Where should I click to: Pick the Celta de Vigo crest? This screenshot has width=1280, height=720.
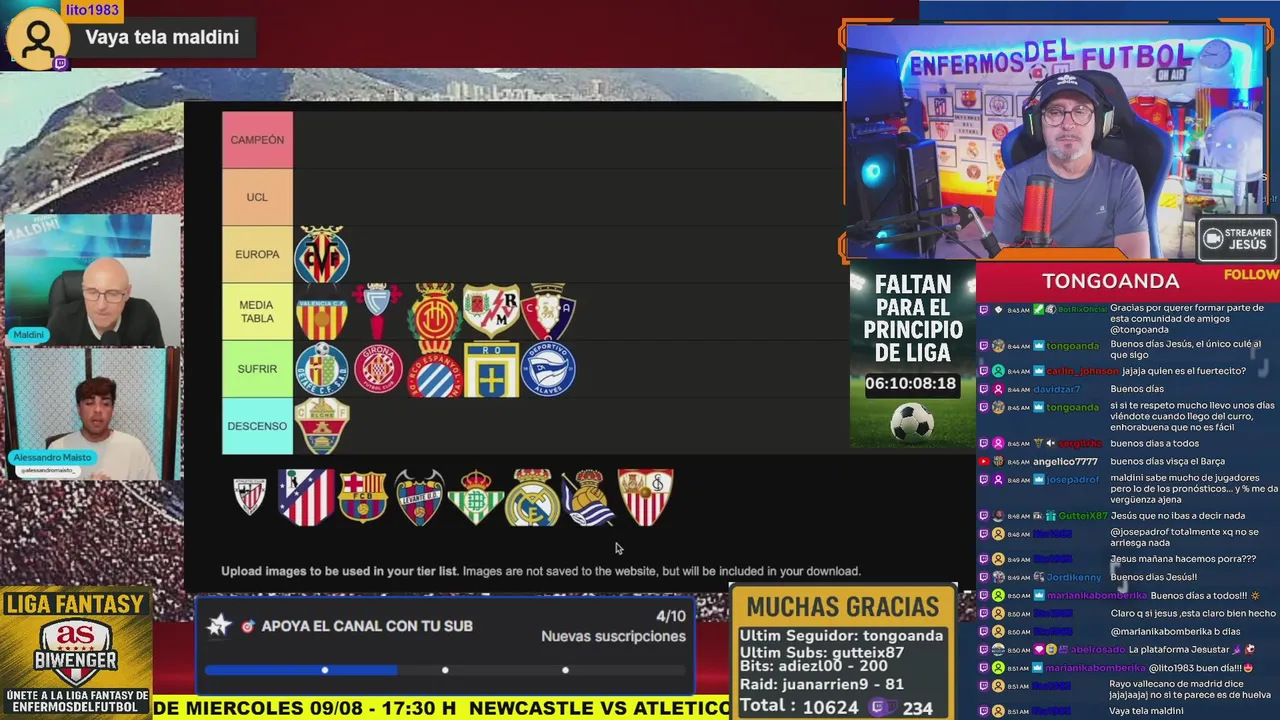click(377, 312)
